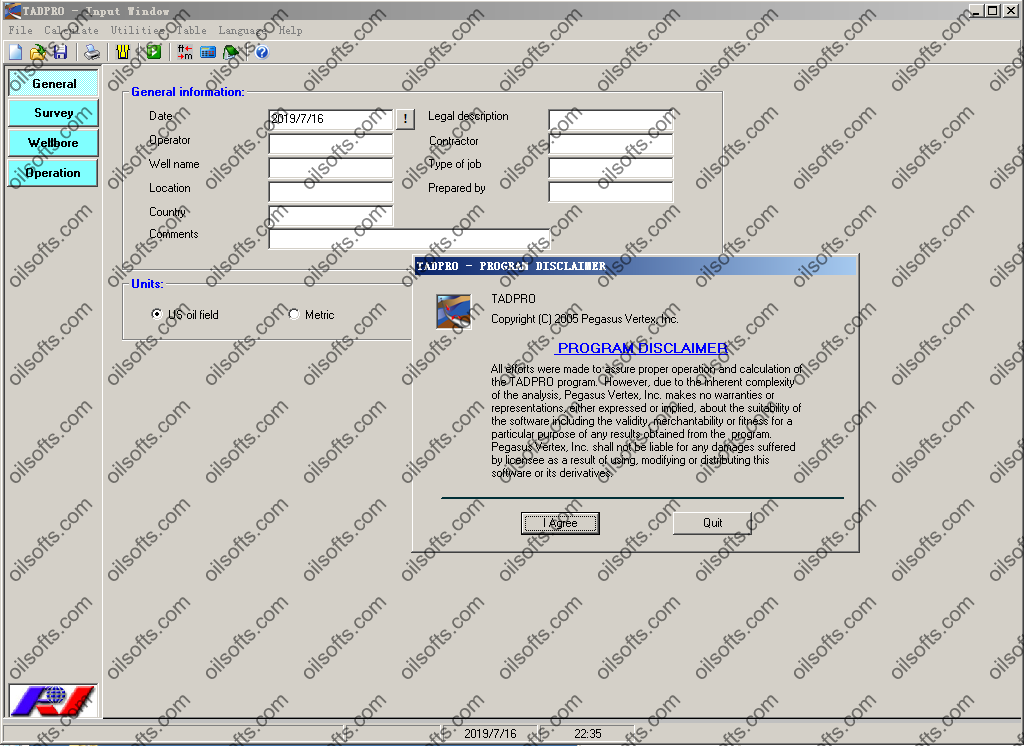Viewport: 1024px width, 746px height.
Task: Click the Open folder toolbar icon
Action: click(38, 52)
